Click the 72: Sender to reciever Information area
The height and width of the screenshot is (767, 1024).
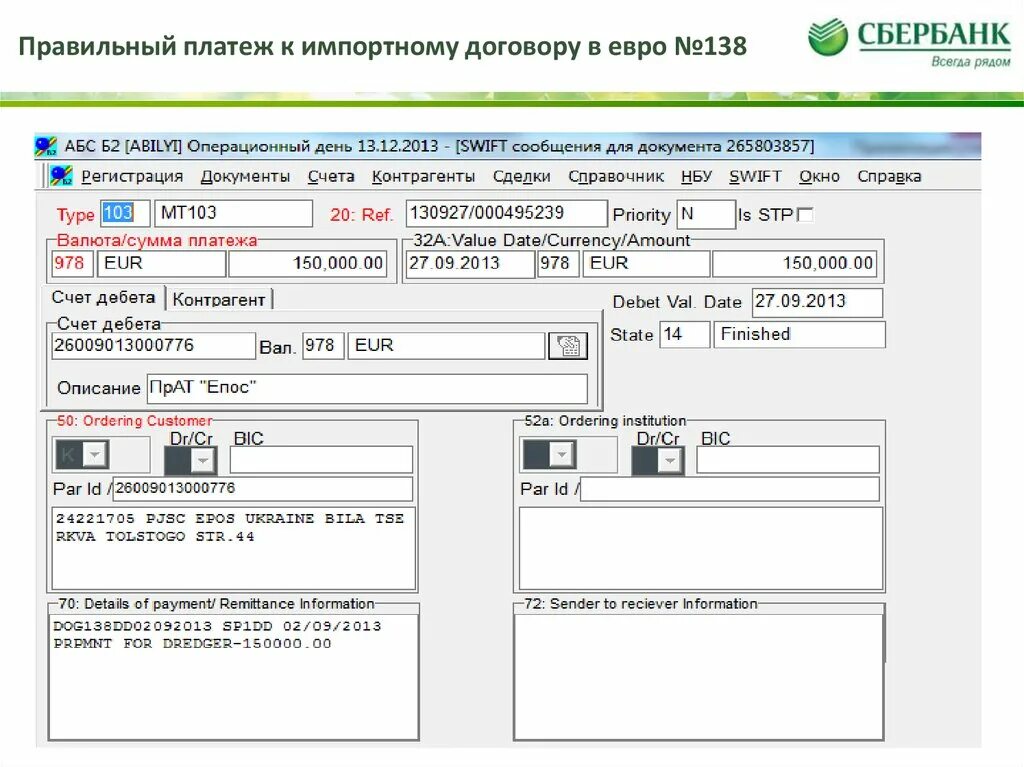pos(699,677)
